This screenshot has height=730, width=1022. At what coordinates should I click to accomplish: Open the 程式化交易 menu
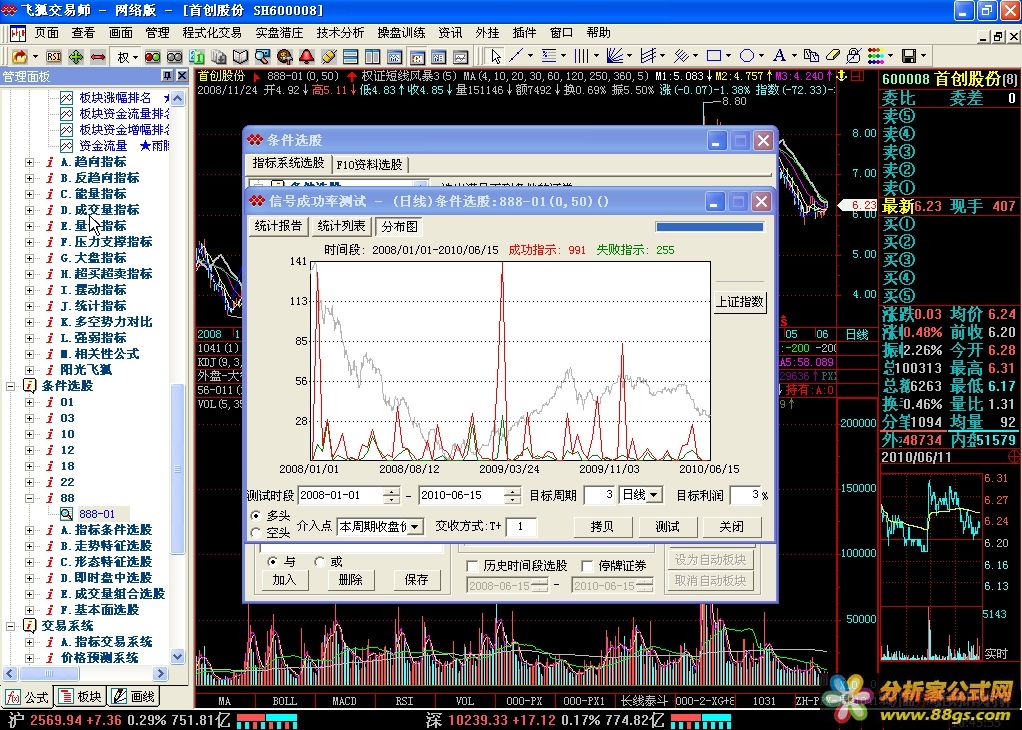212,33
